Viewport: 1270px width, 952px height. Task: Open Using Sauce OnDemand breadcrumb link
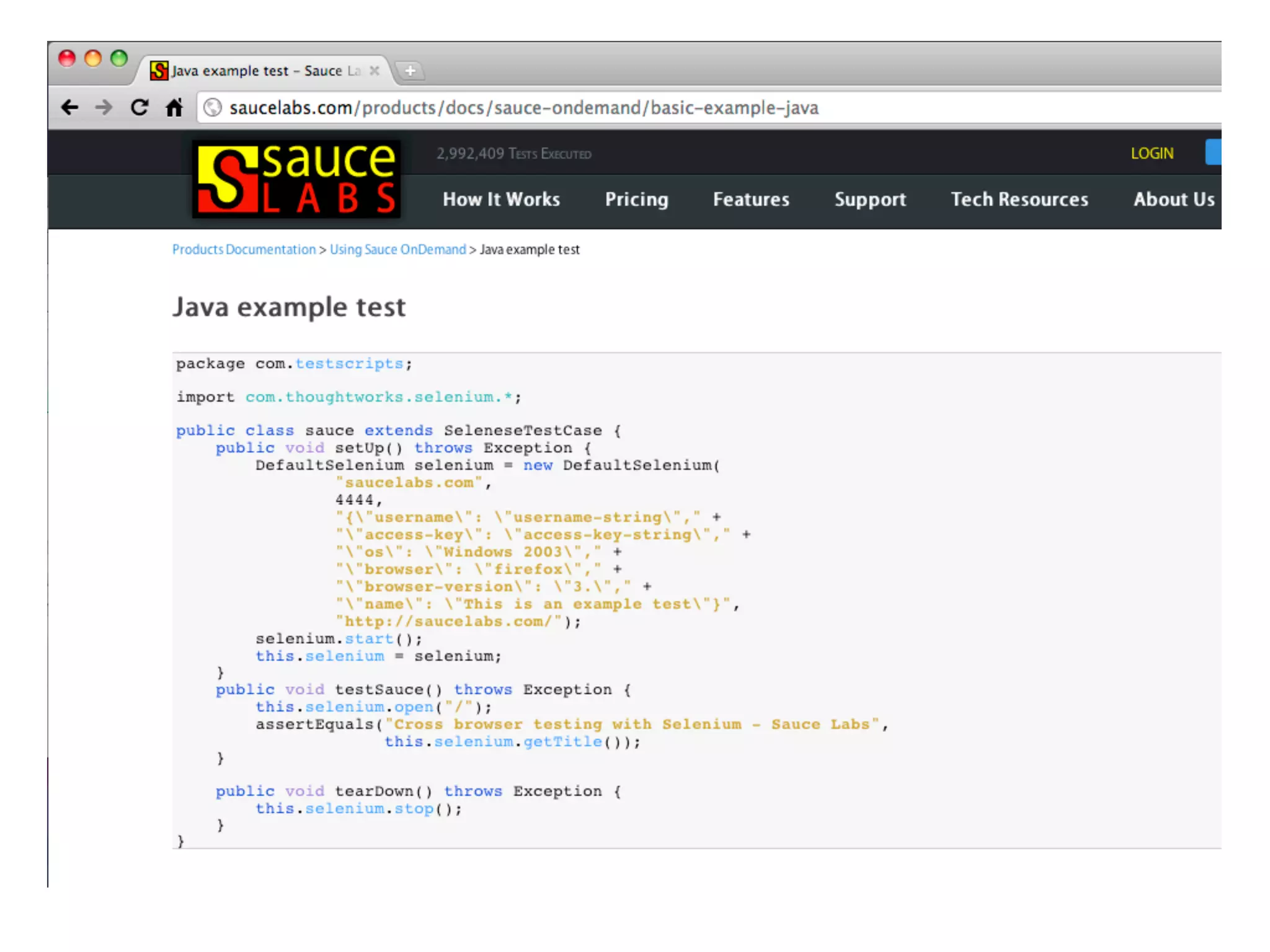[x=397, y=249]
